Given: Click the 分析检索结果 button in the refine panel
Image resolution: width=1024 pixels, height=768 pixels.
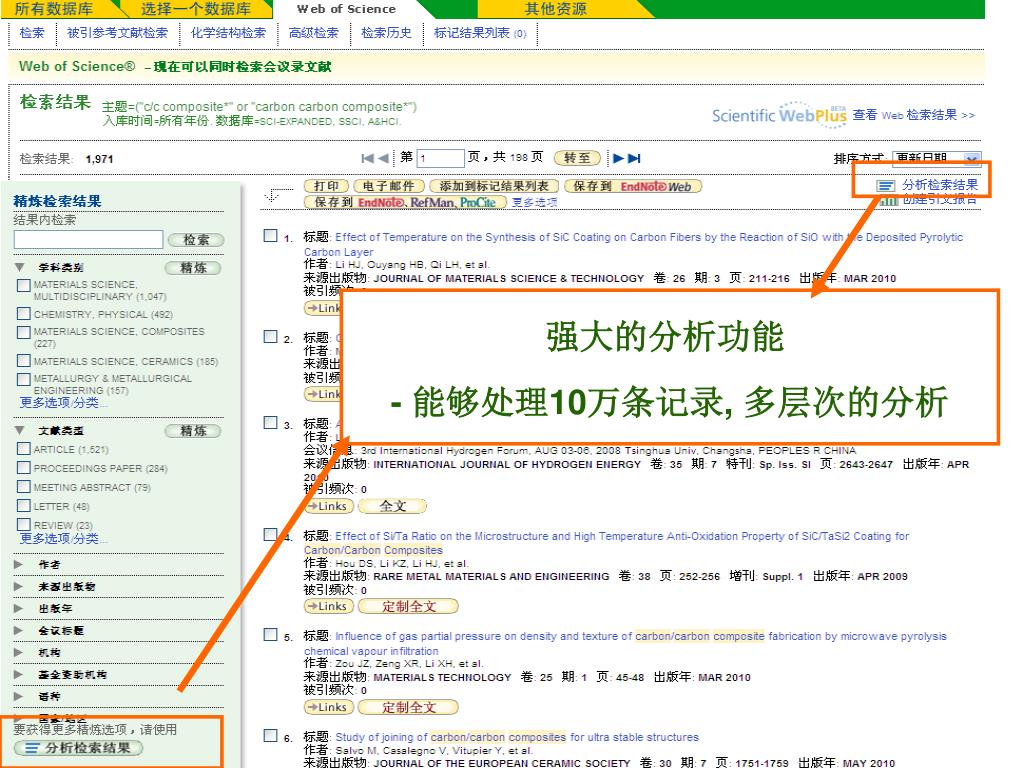Looking at the screenshot, I should [x=78, y=748].
